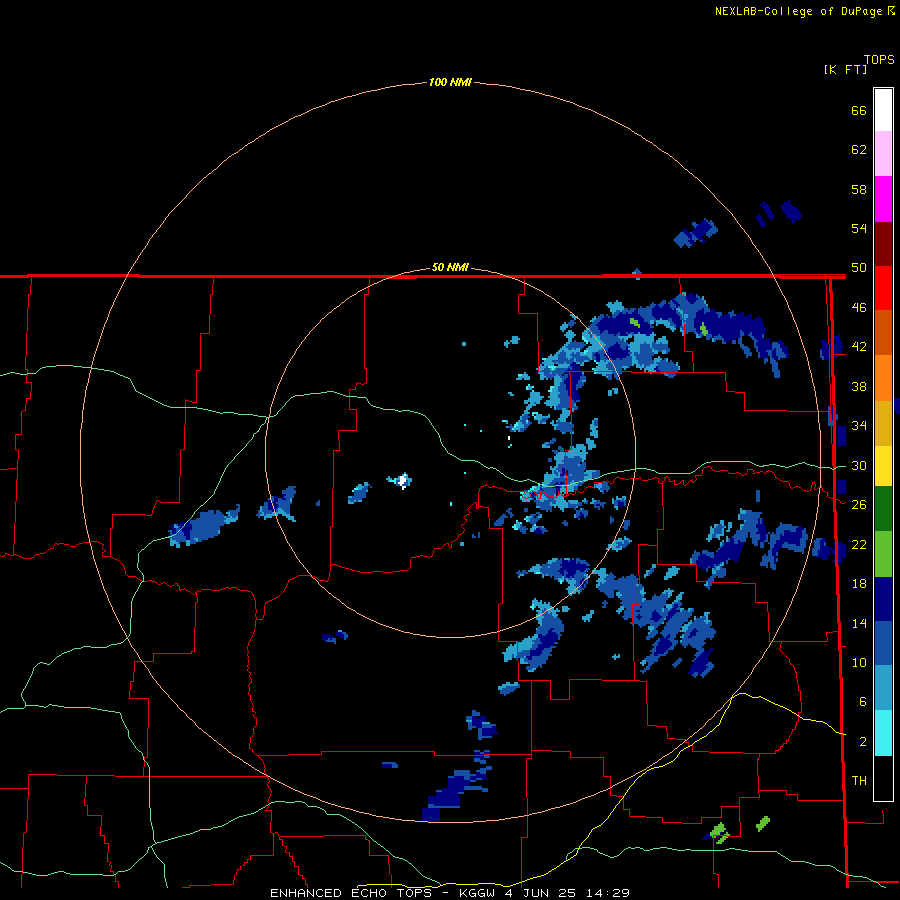Viewport: 900px width, 900px height.
Task: Click the gold swatch in the color scale
Action: pos(883,422)
